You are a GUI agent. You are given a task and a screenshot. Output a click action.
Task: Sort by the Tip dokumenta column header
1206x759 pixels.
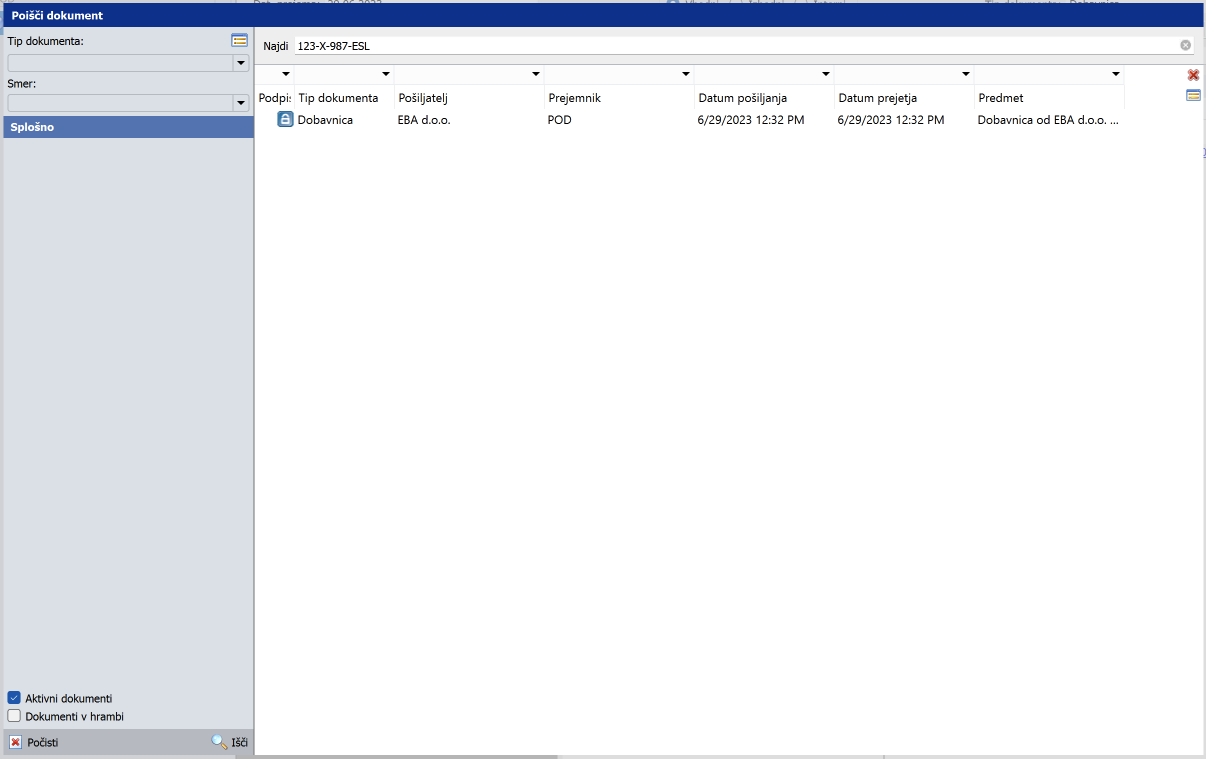click(338, 98)
